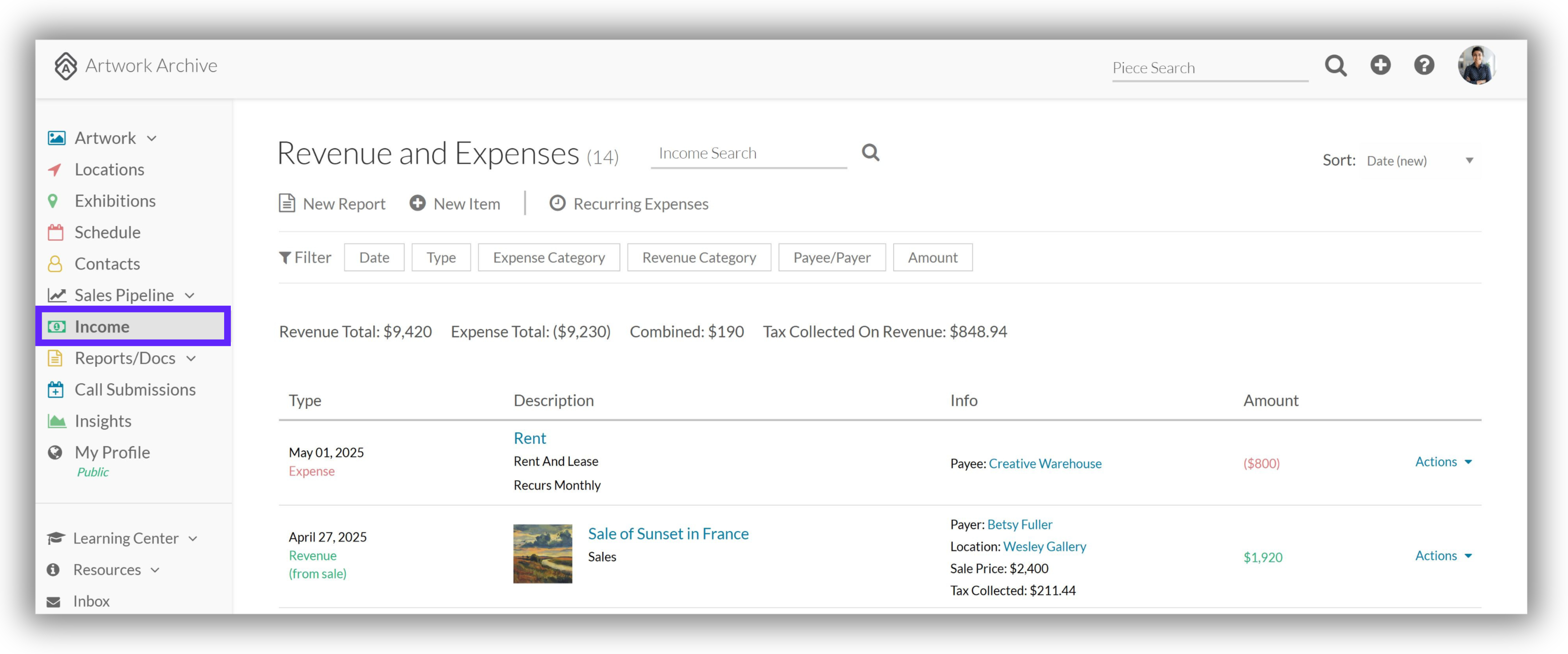Image resolution: width=1568 pixels, height=654 pixels.
Task: Click the Income Search magnifier icon
Action: [x=870, y=152]
